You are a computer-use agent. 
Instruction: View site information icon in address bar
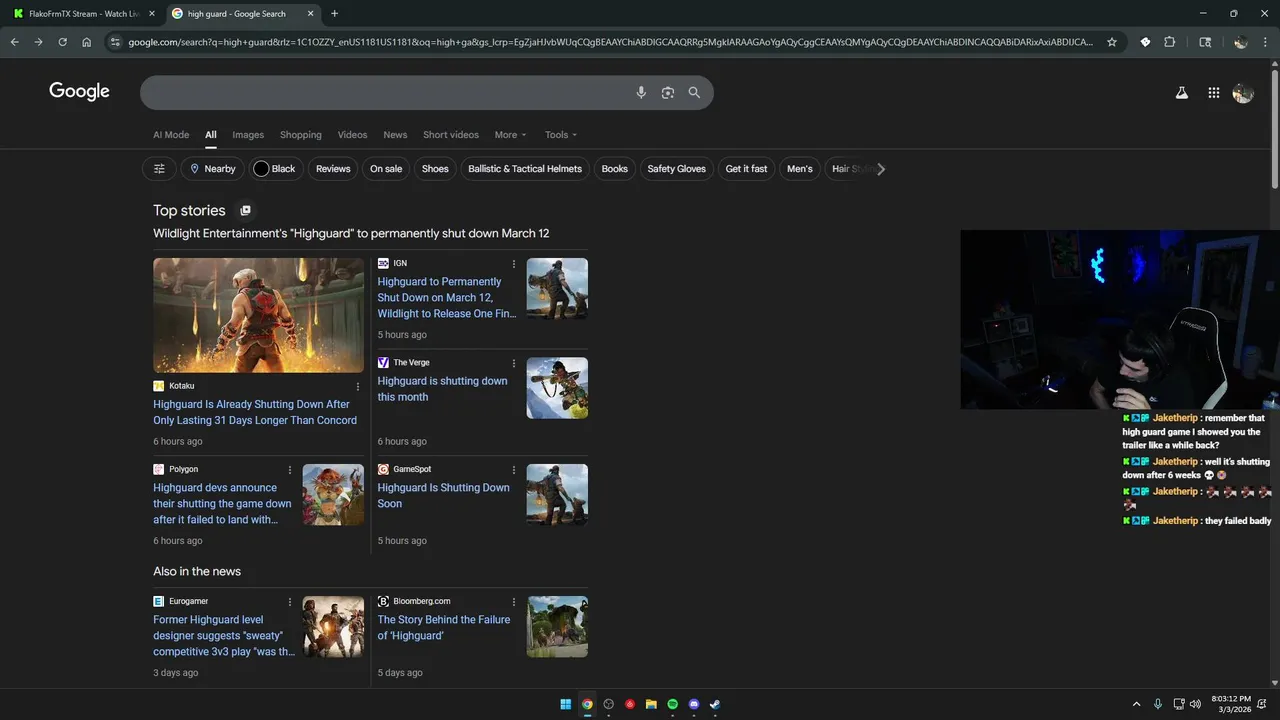115,42
